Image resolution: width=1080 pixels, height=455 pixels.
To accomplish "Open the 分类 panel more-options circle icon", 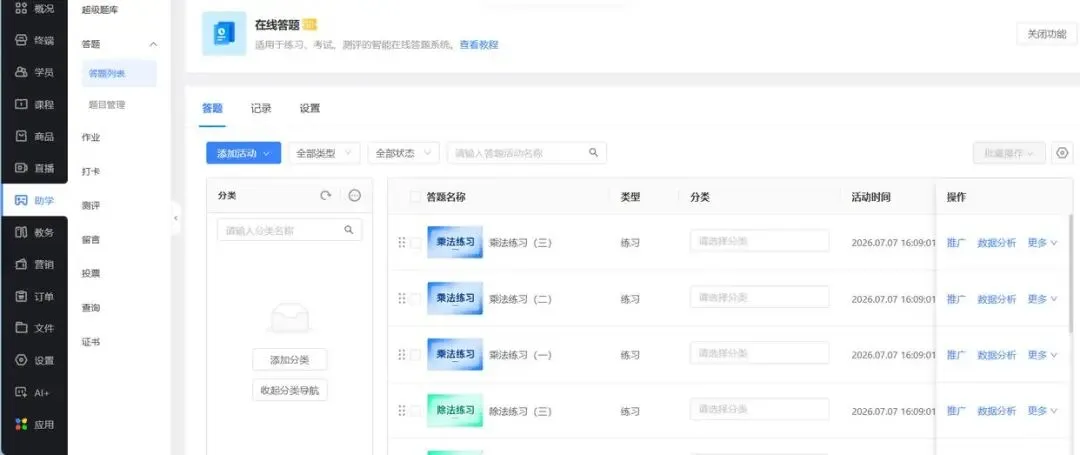I will coord(355,195).
